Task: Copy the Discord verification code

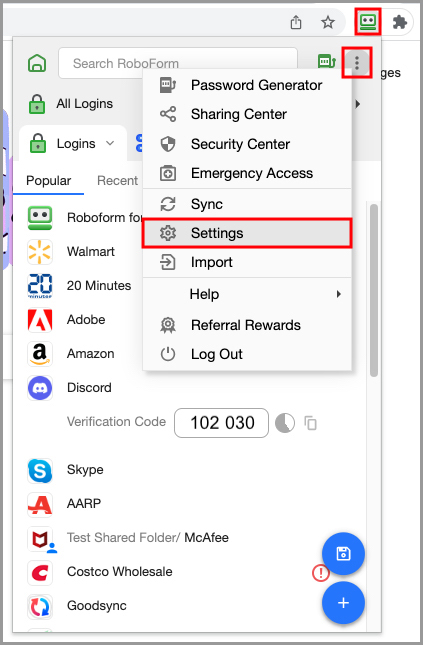Action: pos(310,423)
